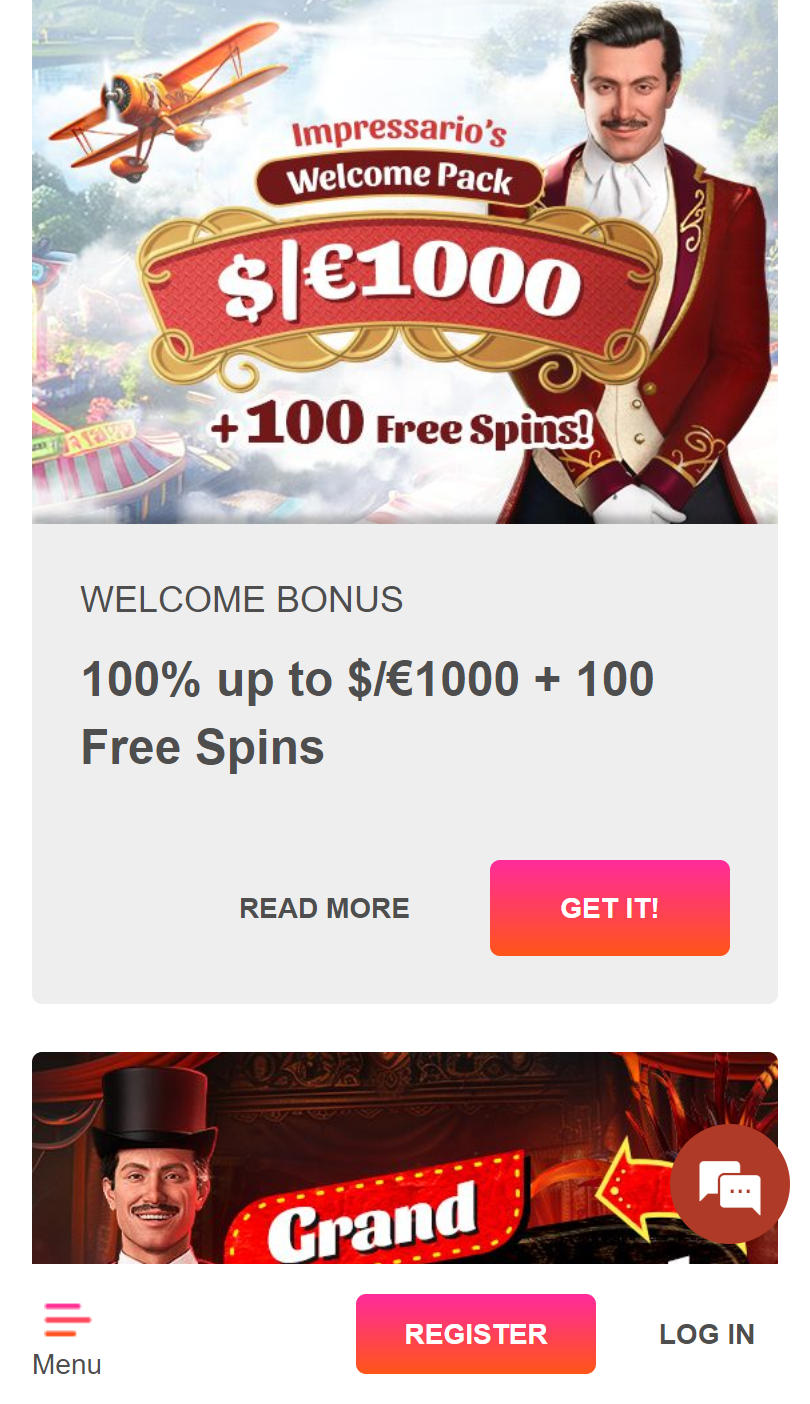The width and height of the screenshot is (810, 1404).
Task: Click the +100 Free Spins! banner text
Action: pos(402,427)
